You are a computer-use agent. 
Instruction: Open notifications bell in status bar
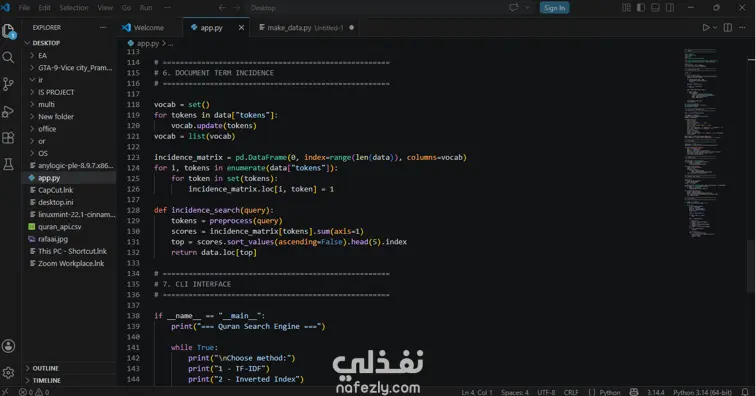point(745,392)
